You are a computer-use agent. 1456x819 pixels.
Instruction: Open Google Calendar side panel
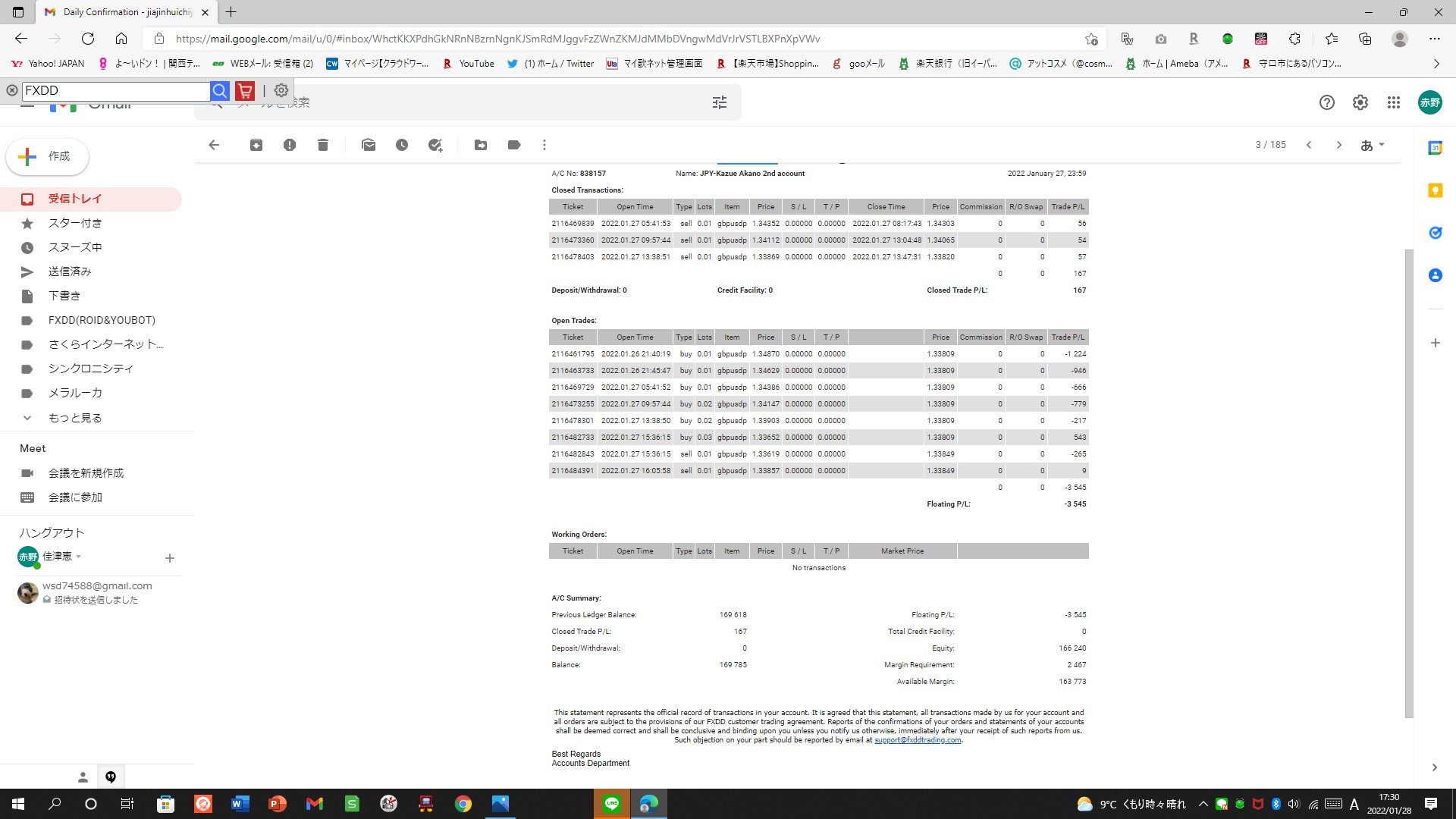click(1435, 148)
